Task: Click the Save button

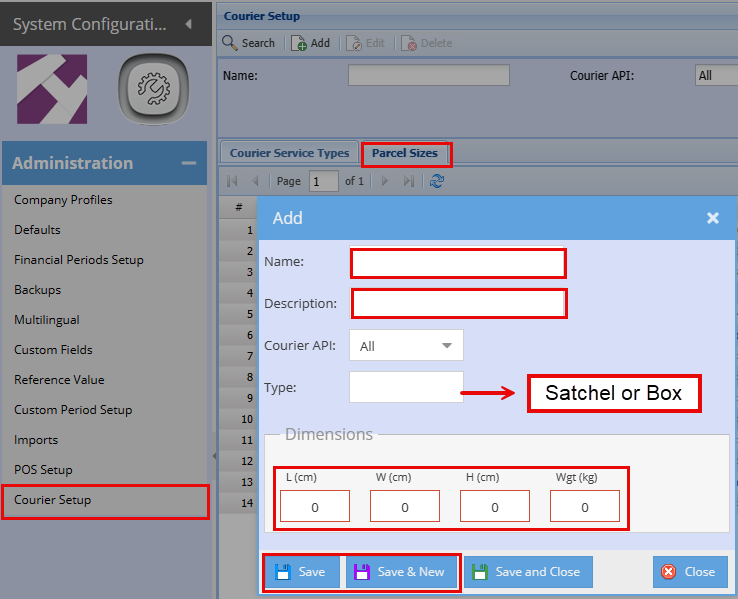Action: 302,572
